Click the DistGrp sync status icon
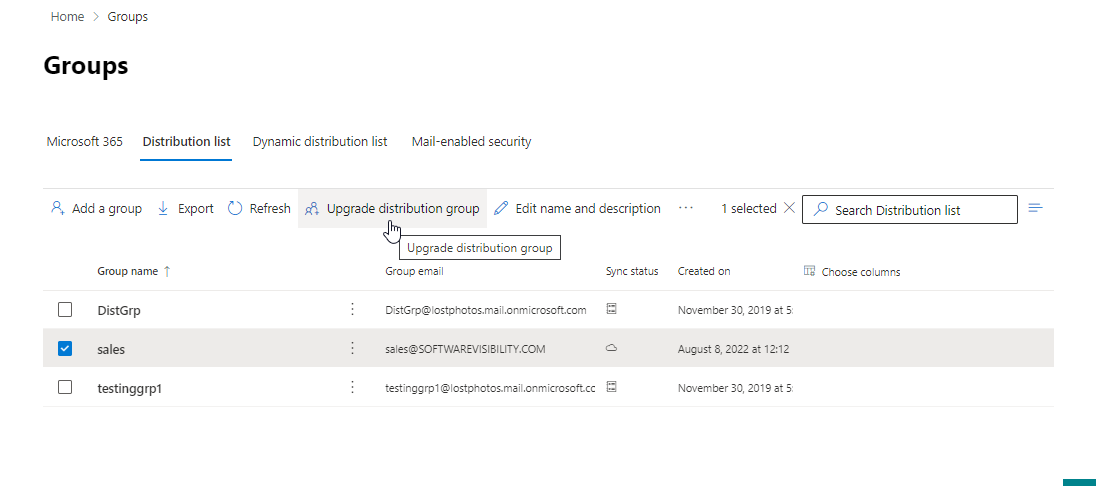1096x486 pixels. 612,308
